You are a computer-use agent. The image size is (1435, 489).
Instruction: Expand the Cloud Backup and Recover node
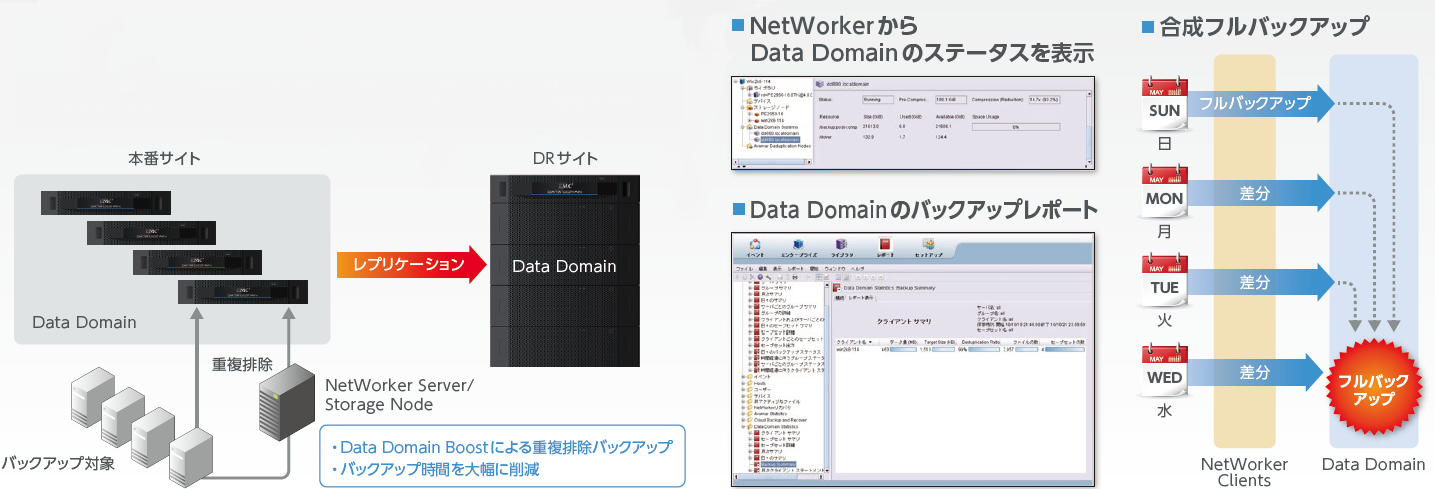(x=743, y=420)
